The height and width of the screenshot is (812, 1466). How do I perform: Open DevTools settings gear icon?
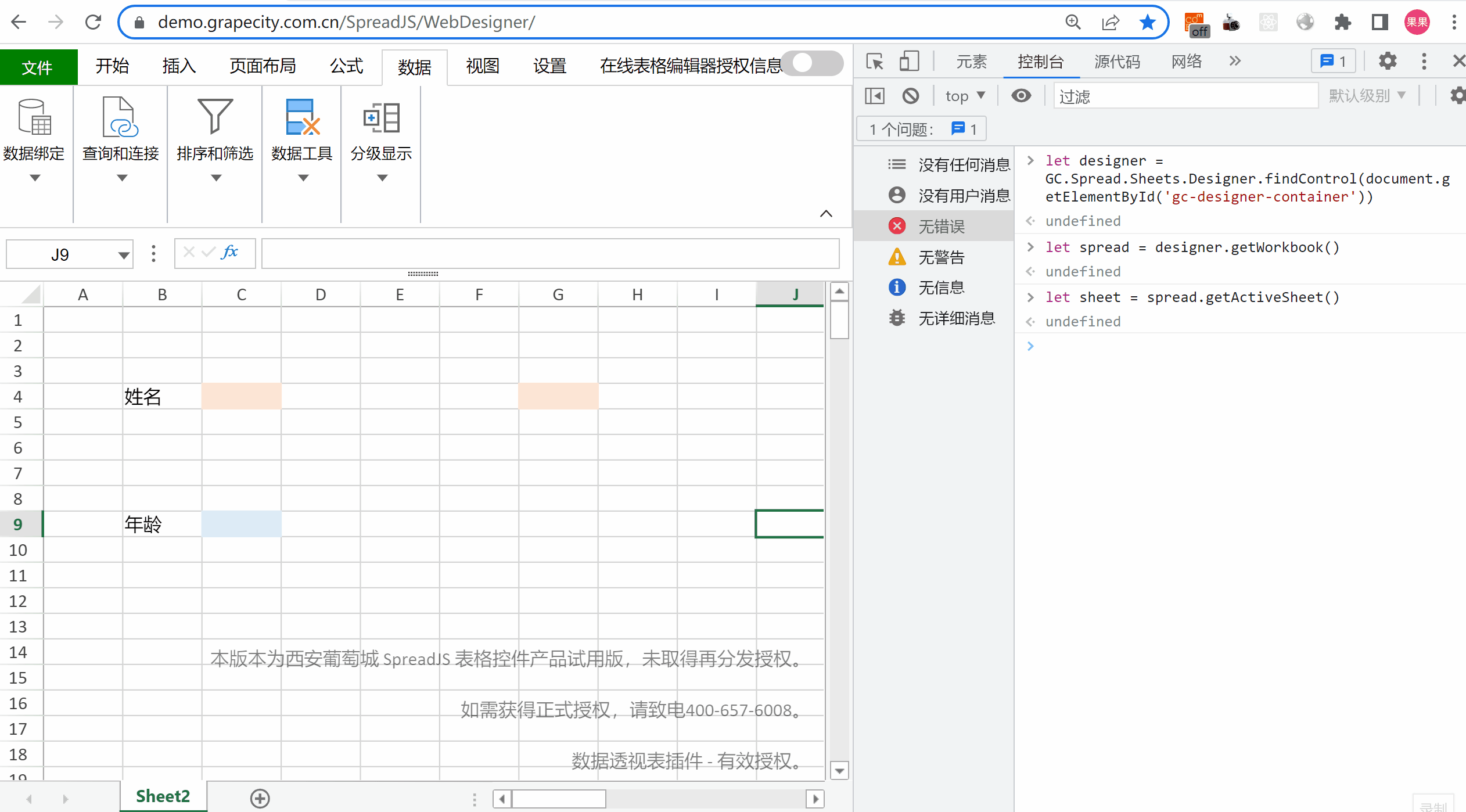tap(1388, 61)
